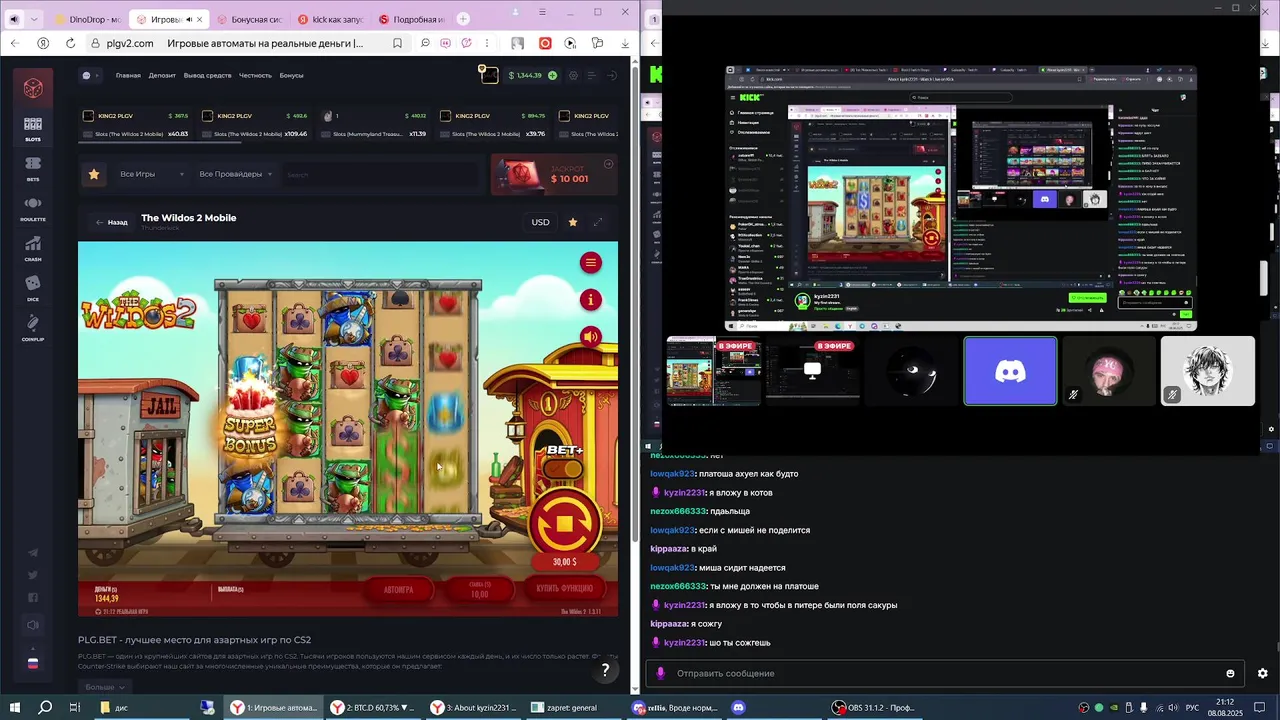Open the help question mark button
Screen dimensions: 1280x720
tap(604, 670)
